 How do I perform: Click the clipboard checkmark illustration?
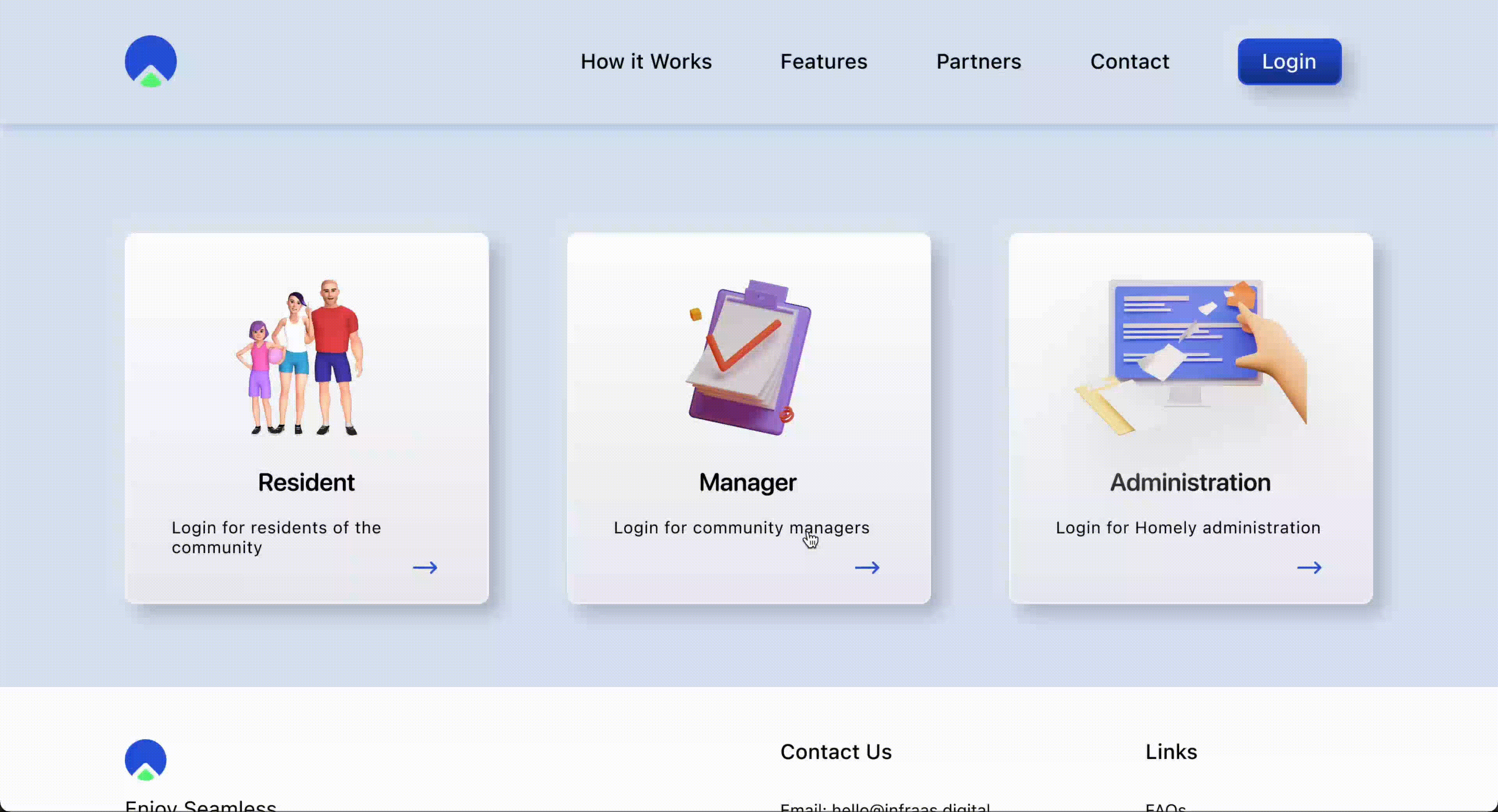click(749, 358)
